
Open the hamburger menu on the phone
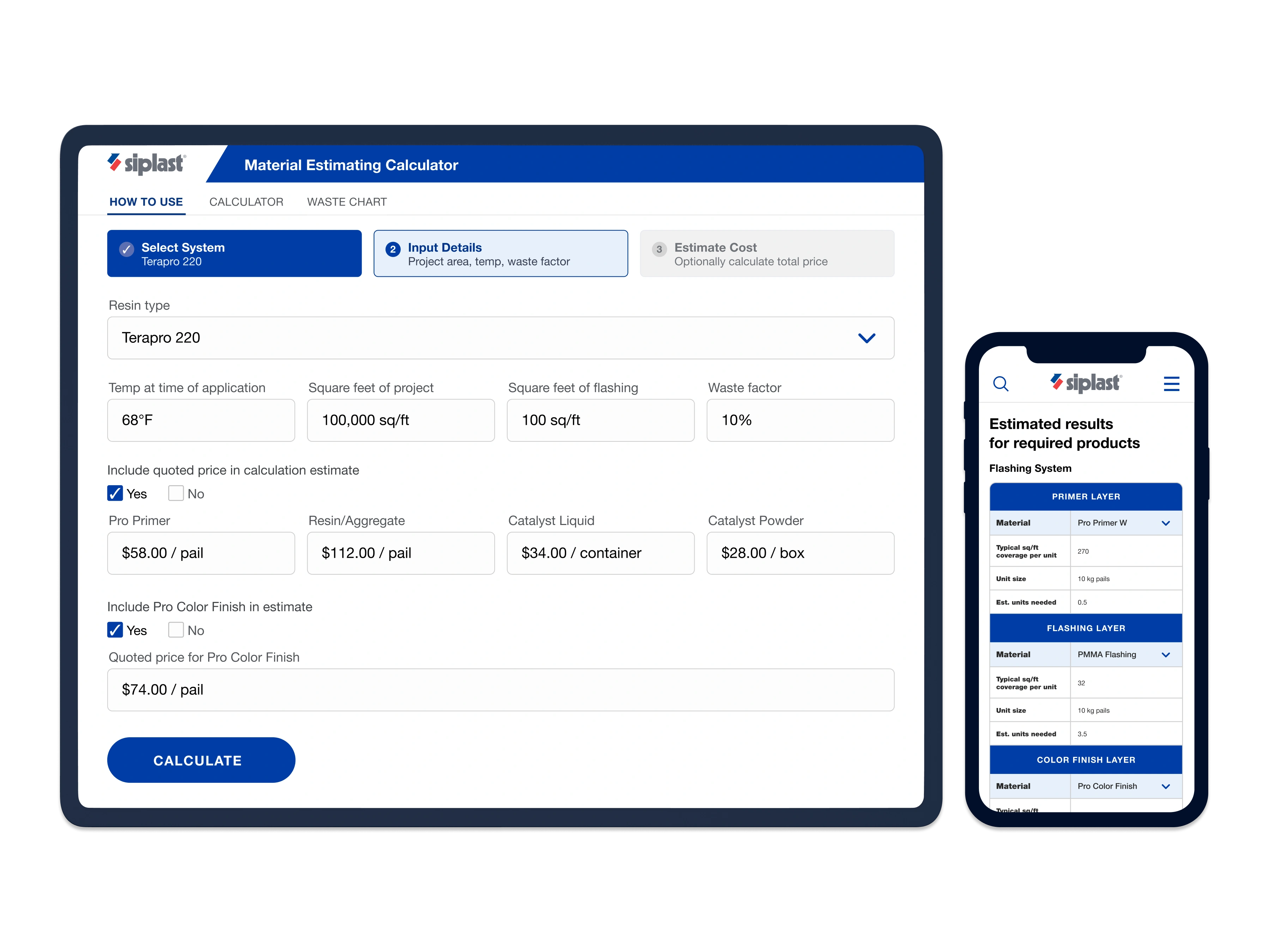pyautogui.click(x=1171, y=383)
